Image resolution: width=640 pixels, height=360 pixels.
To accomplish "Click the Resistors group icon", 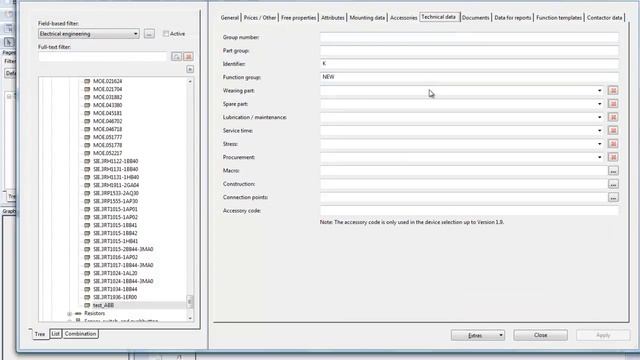I will pos(78,313).
